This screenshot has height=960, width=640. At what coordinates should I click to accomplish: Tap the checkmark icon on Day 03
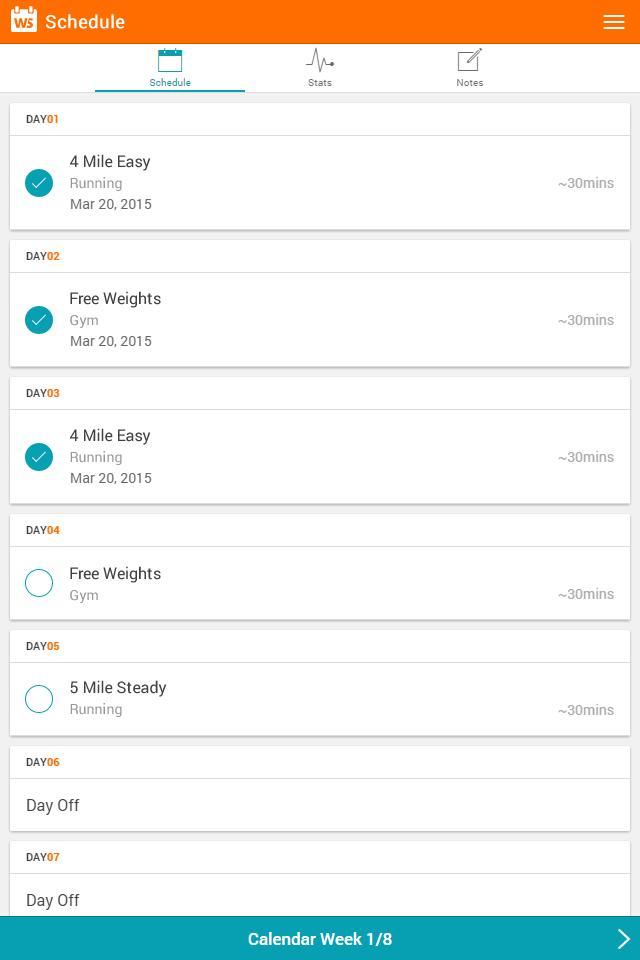tap(39, 457)
